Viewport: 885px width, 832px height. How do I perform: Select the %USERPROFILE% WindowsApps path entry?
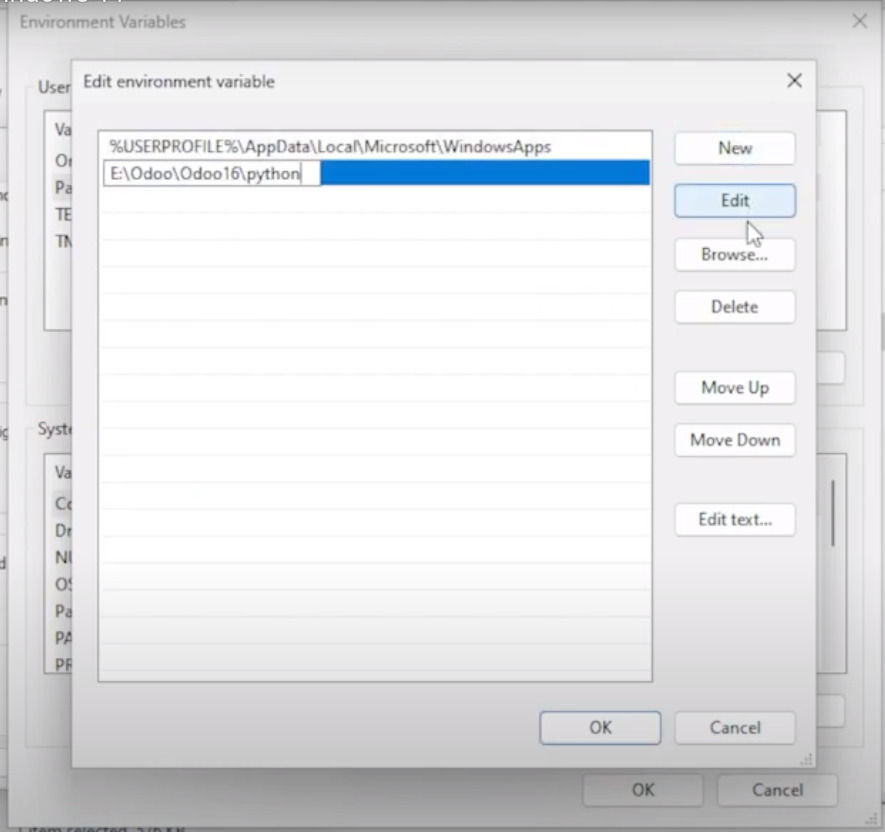(330, 147)
